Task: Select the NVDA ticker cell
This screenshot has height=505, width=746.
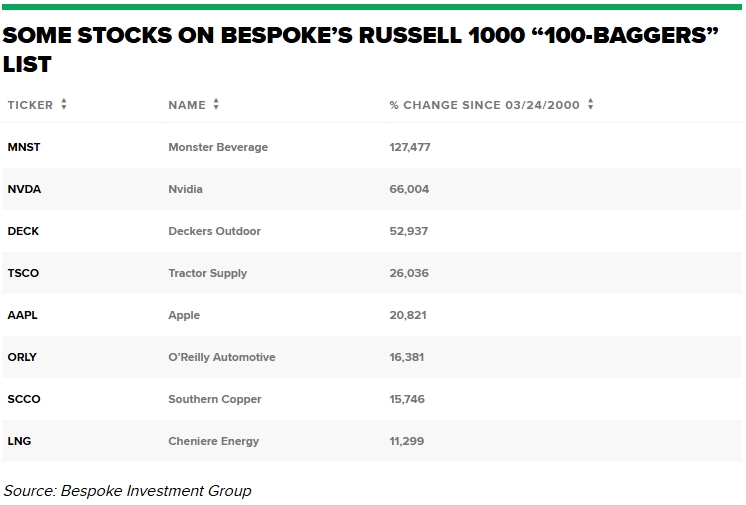Action: [24, 189]
